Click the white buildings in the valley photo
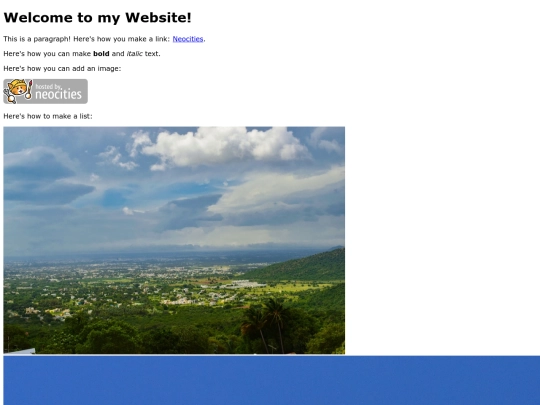540x405 pixels. (243, 284)
